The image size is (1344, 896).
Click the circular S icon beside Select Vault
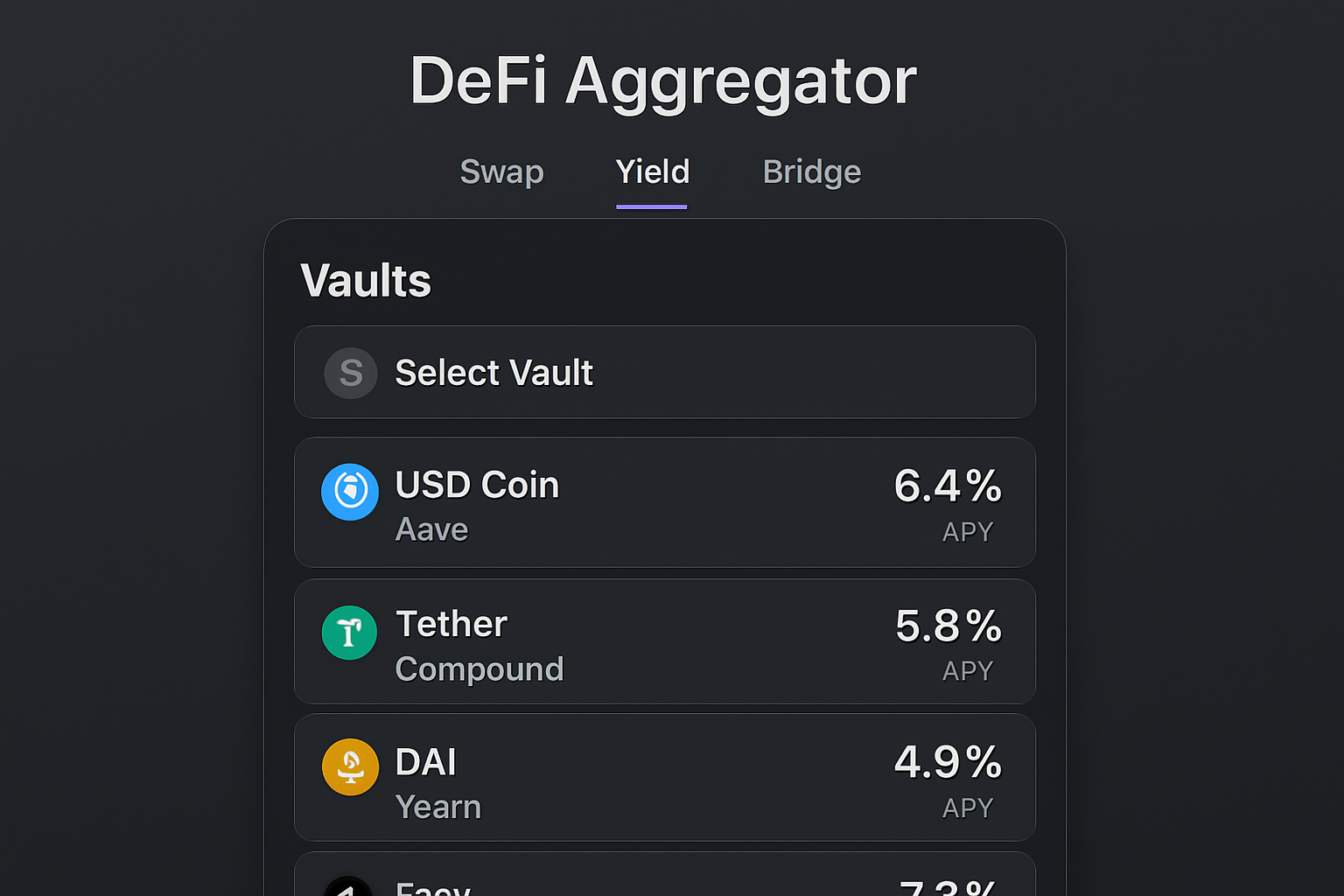click(350, 373)
